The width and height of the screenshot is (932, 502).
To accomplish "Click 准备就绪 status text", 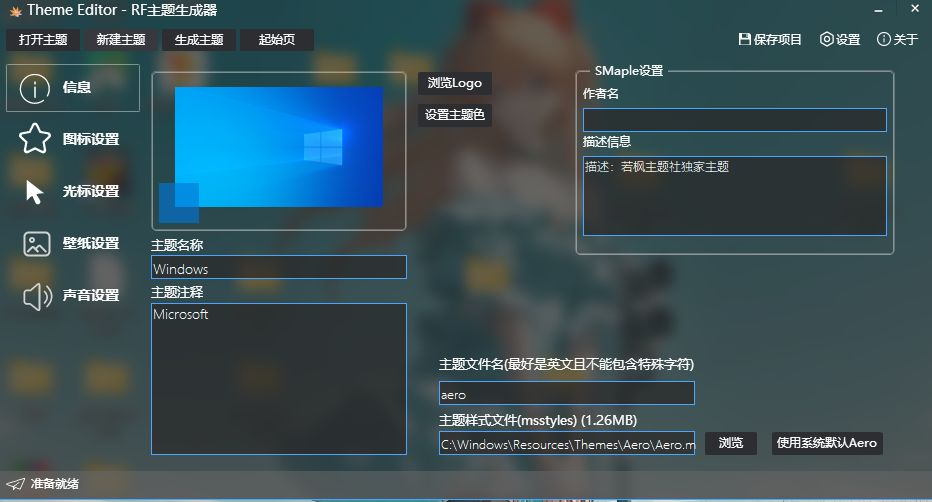I will point(55,484).
